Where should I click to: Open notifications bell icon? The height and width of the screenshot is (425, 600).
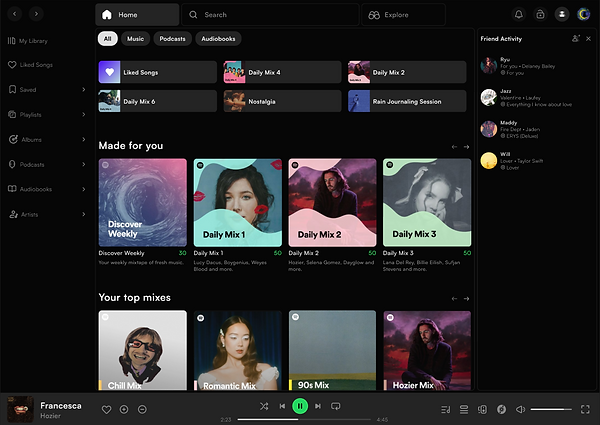(x=518, y=15)
